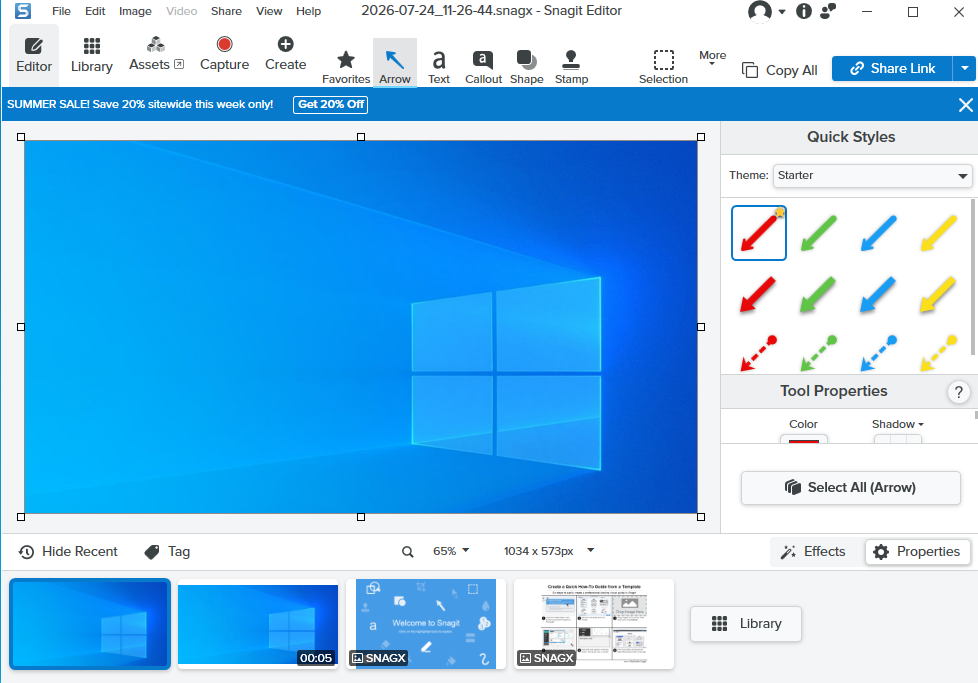This screenshot has width=978, height=683.
Task: Start a new Capture with red record icon
Action: pos(224,54)
